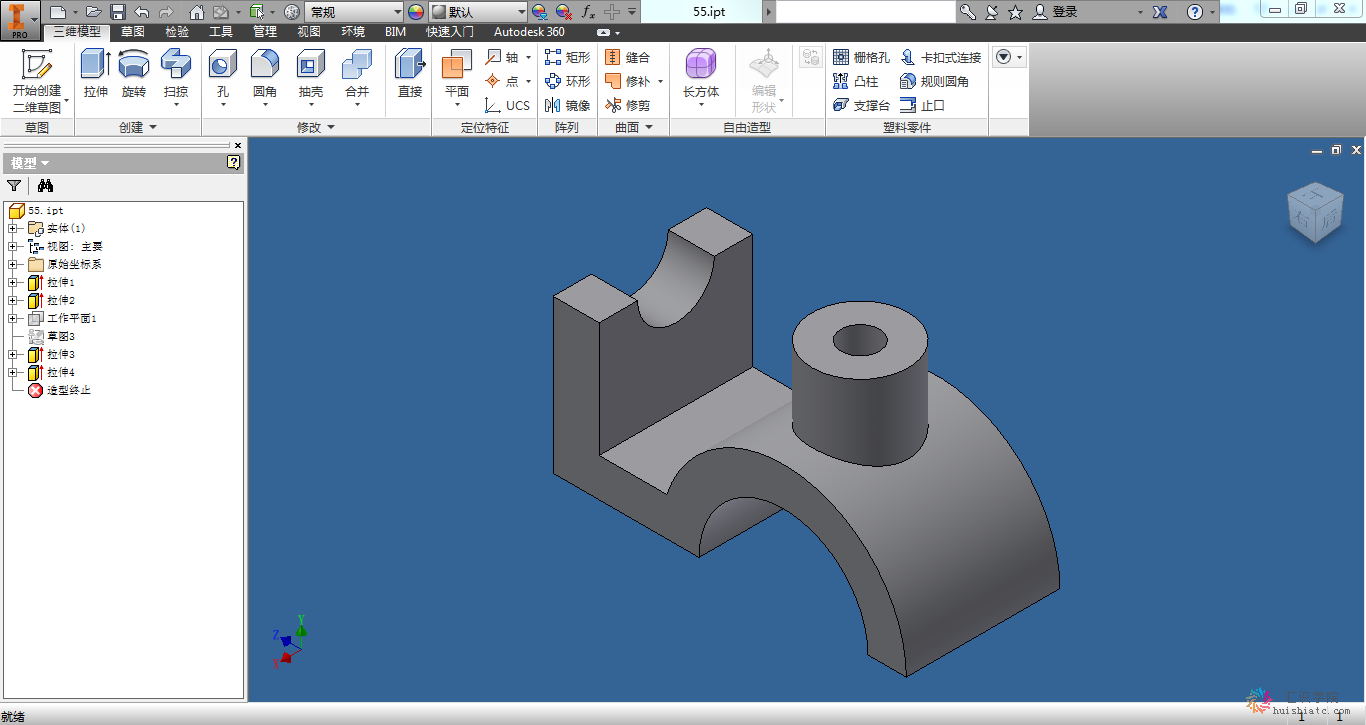Open the color wheel appearance adjust icon
Viewport: 1366px width, 725px height.
416,12
